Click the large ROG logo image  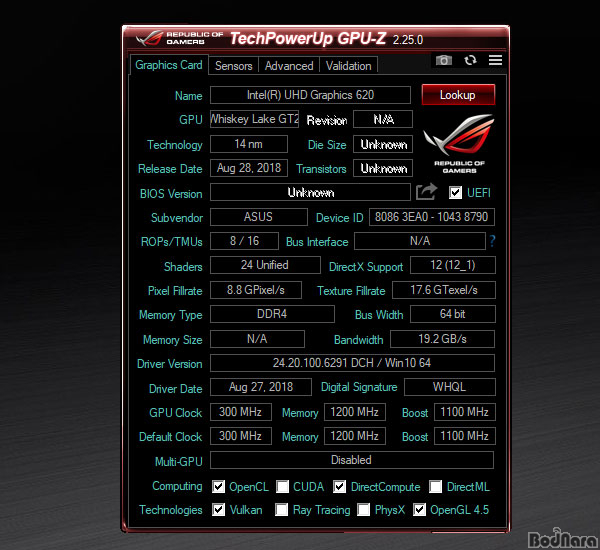point(459,143)
